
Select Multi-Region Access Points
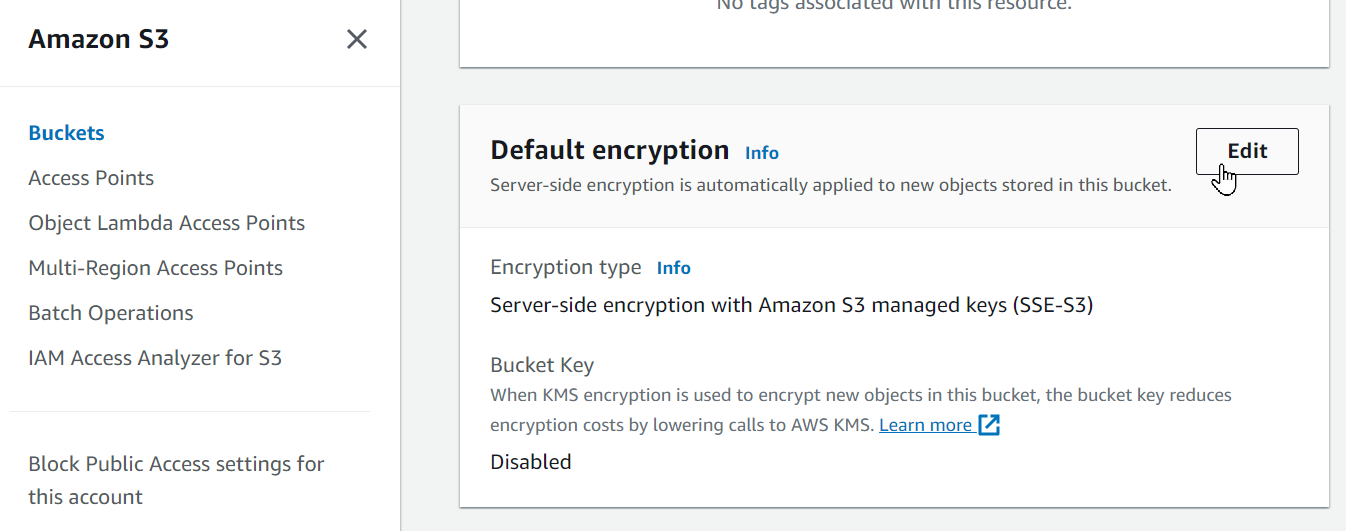click(x=156, y=268)
